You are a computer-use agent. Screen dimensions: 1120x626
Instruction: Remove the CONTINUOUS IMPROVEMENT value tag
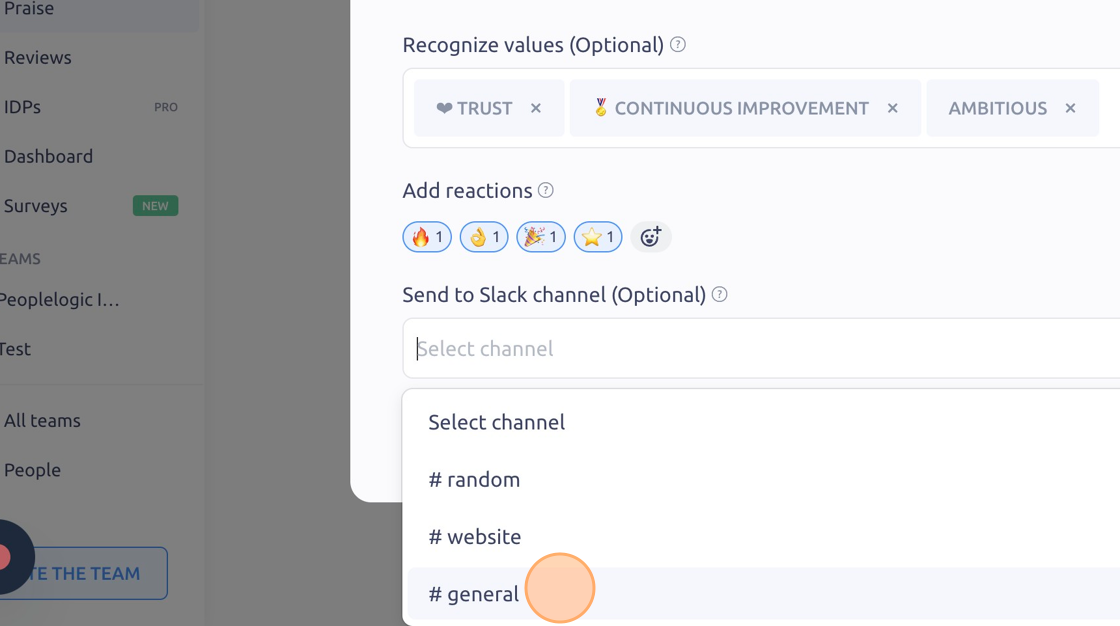892,108
